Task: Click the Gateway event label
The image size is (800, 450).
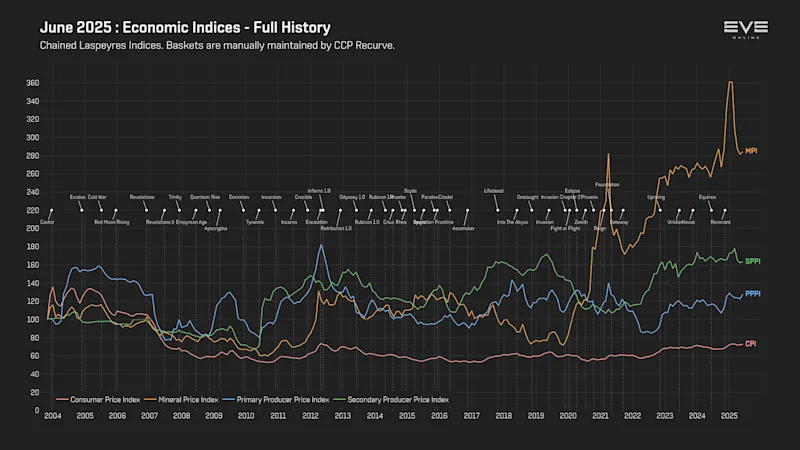Action: 619,222
